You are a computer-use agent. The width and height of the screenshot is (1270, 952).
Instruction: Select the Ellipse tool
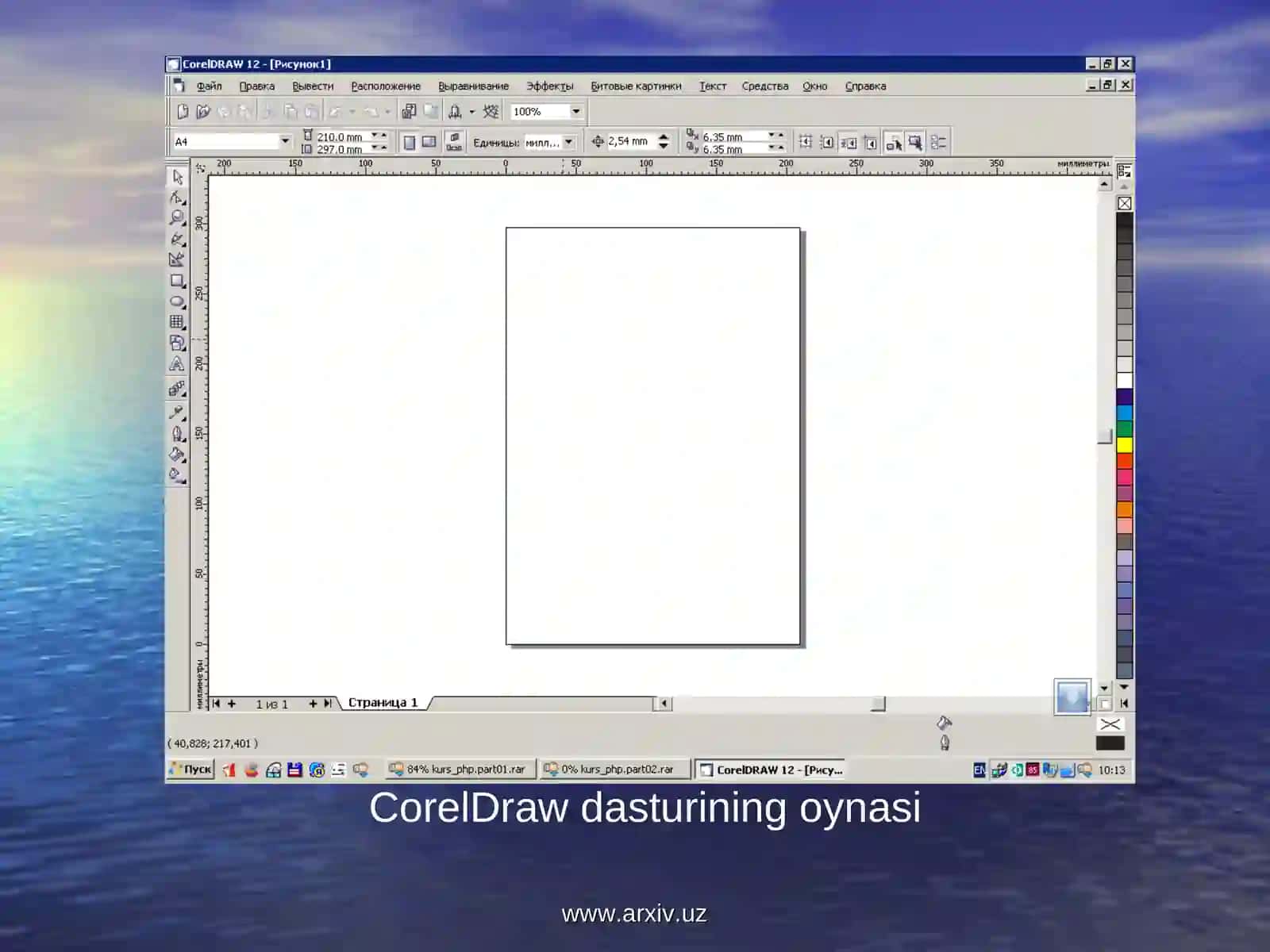(x=177, y=301)
